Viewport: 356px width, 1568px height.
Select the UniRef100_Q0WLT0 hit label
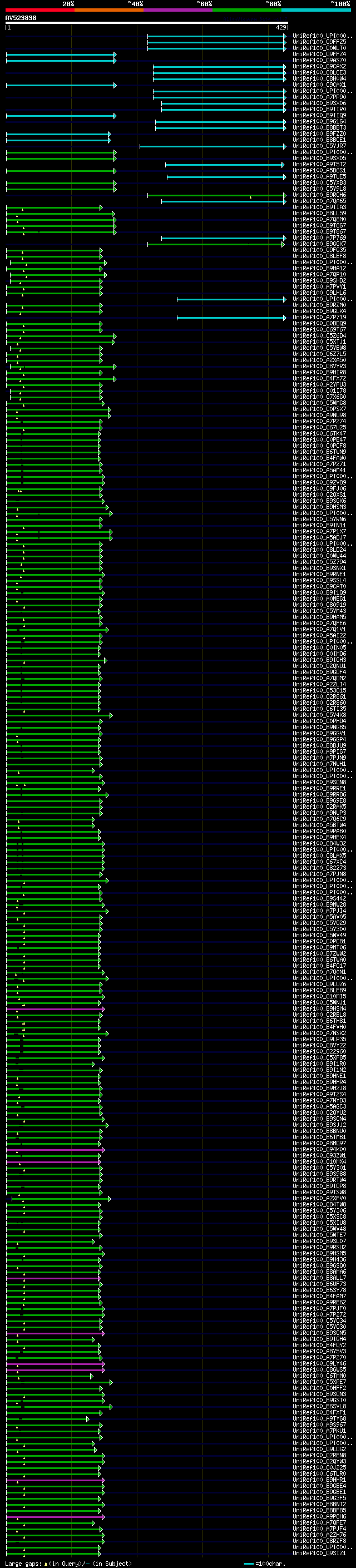(319, 48)
